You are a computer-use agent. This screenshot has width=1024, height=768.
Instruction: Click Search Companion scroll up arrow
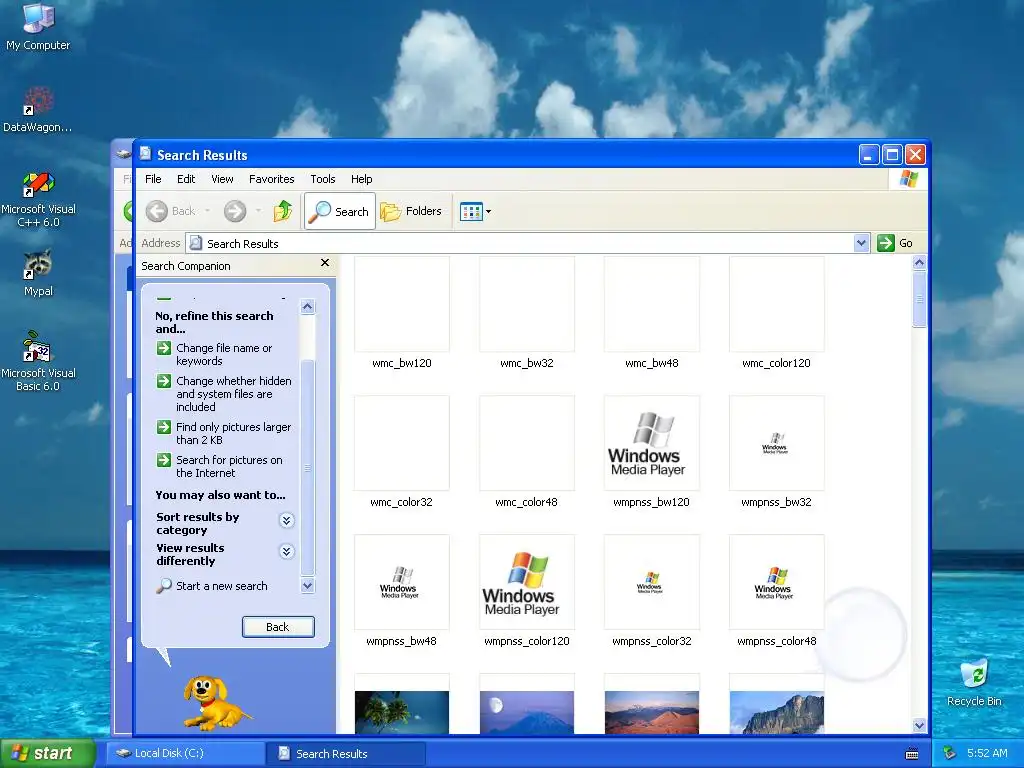tap(308, 307)
